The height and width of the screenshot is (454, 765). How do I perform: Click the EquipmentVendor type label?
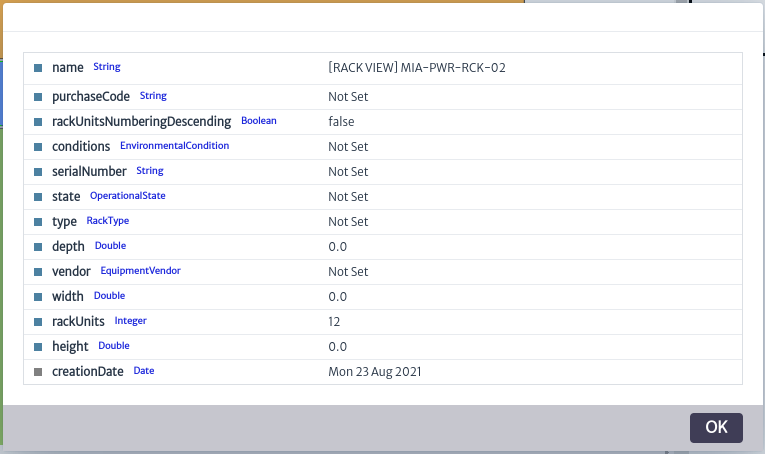point(141,271)
